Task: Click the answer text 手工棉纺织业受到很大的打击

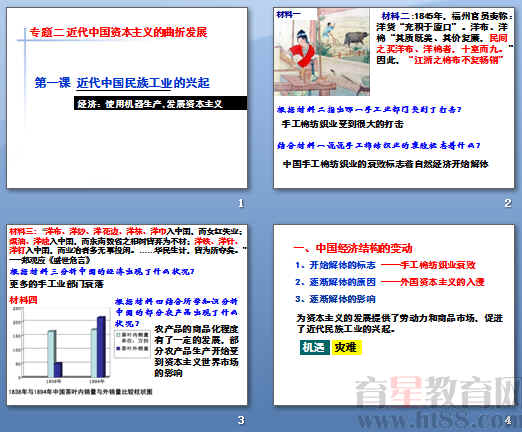Action: click(x=343, y=124)
